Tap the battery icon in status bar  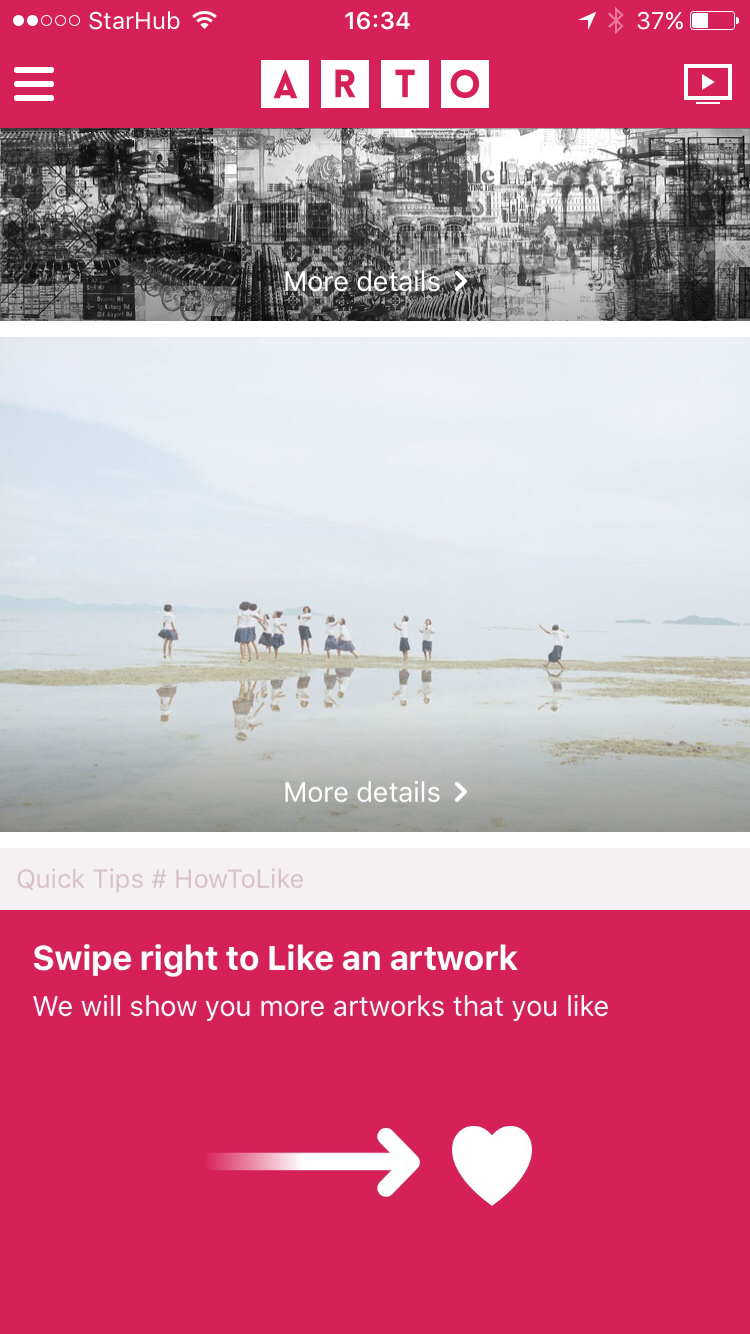[x=714, y=20]
